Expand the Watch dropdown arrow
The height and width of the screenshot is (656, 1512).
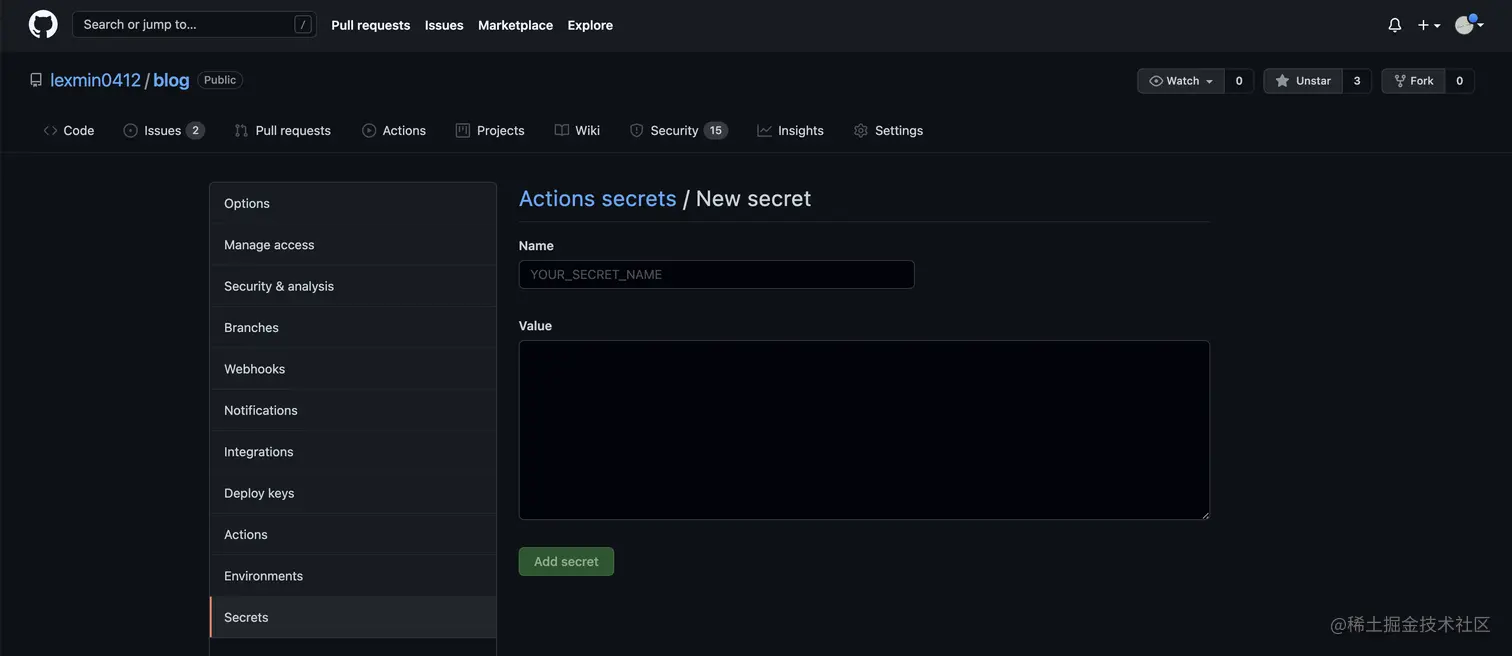click(x=1209, y=81)
